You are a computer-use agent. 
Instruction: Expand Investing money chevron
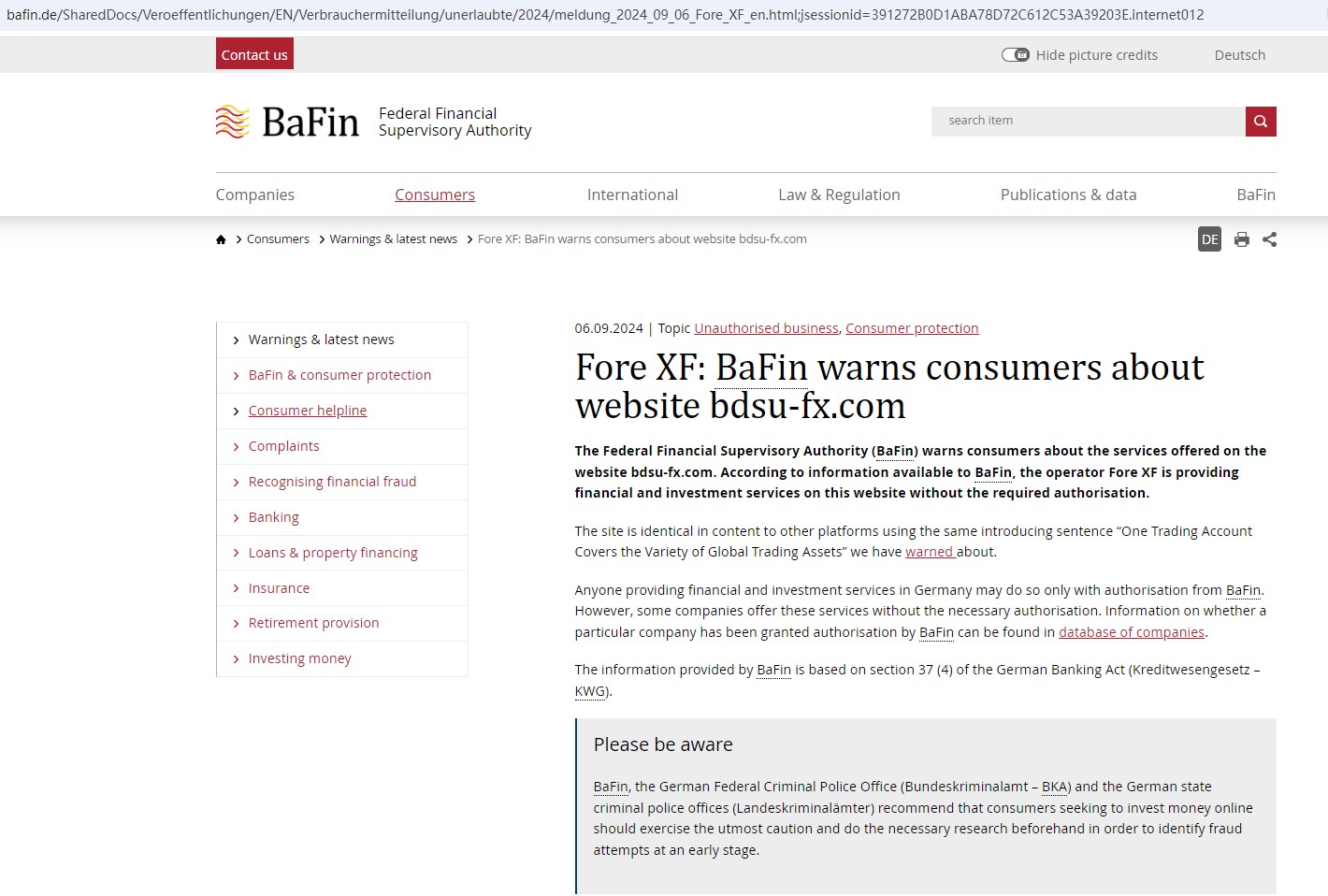236,659
